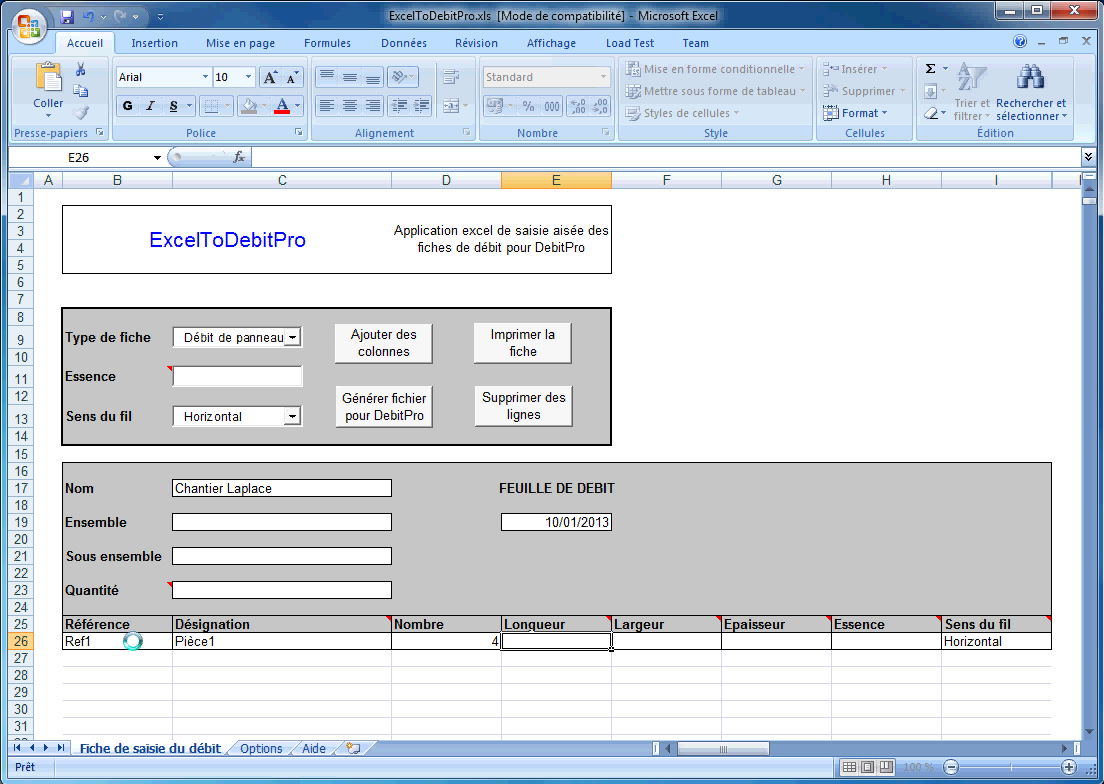Open the Office button menu

[28, 27]
